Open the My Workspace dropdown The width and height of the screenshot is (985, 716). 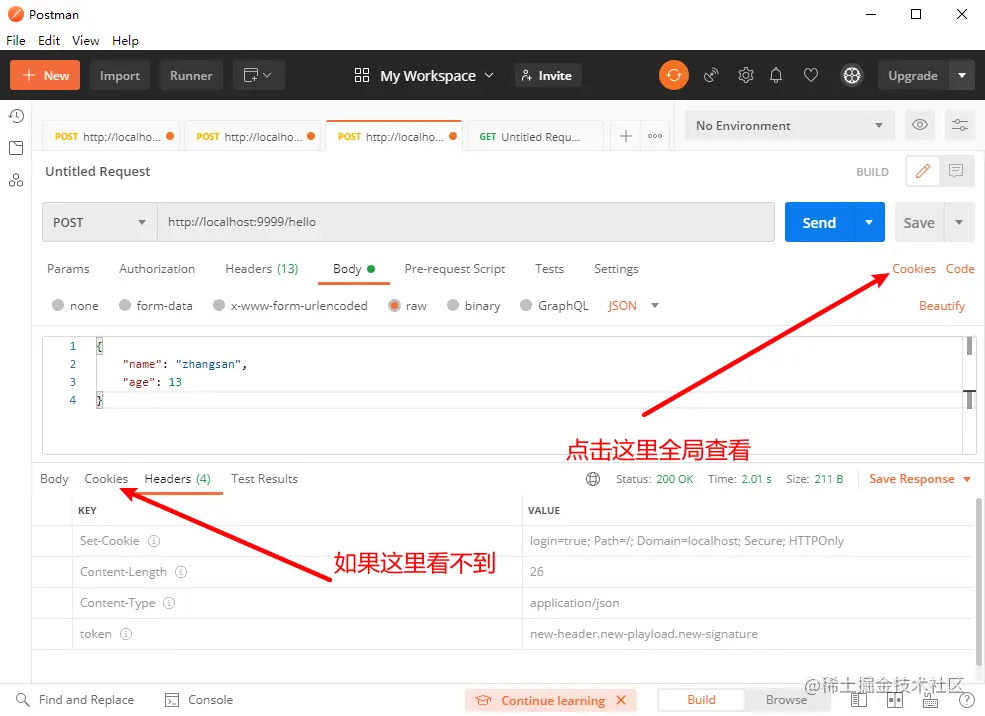425,75
